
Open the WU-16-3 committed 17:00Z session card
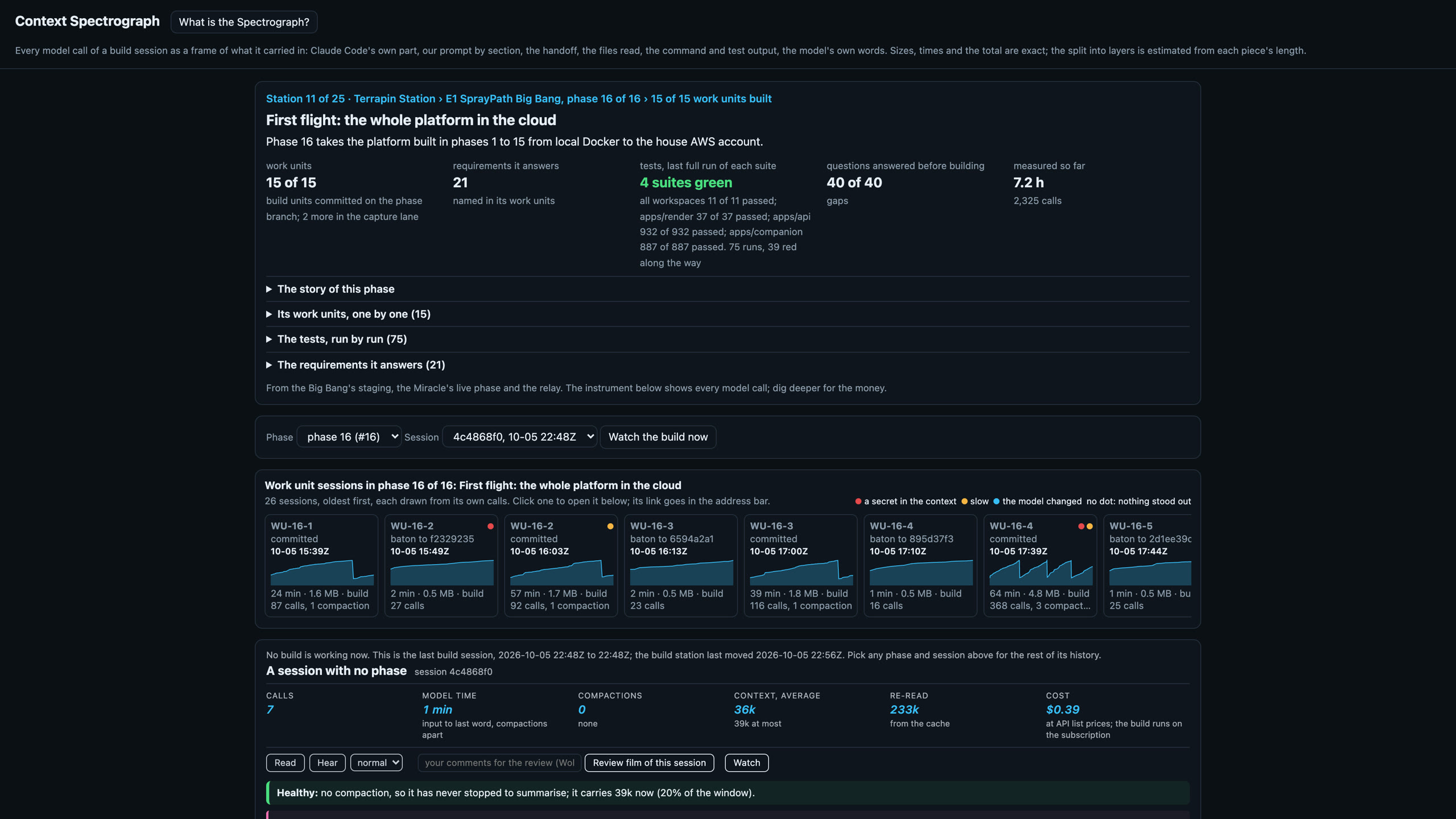click(801, 565)
